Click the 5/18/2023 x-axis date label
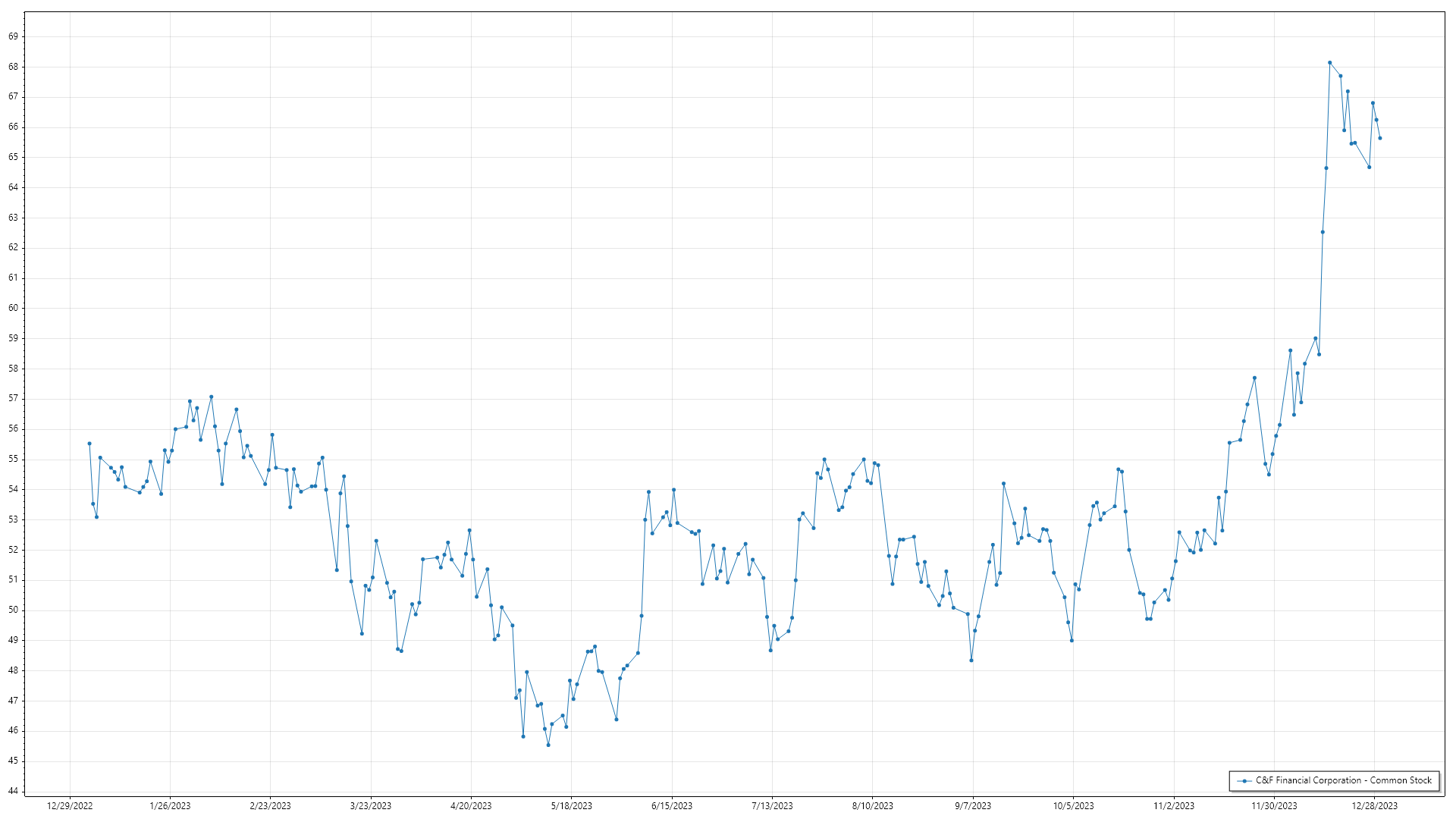Screen dimensions: 1456x819 tap(571, 806)
